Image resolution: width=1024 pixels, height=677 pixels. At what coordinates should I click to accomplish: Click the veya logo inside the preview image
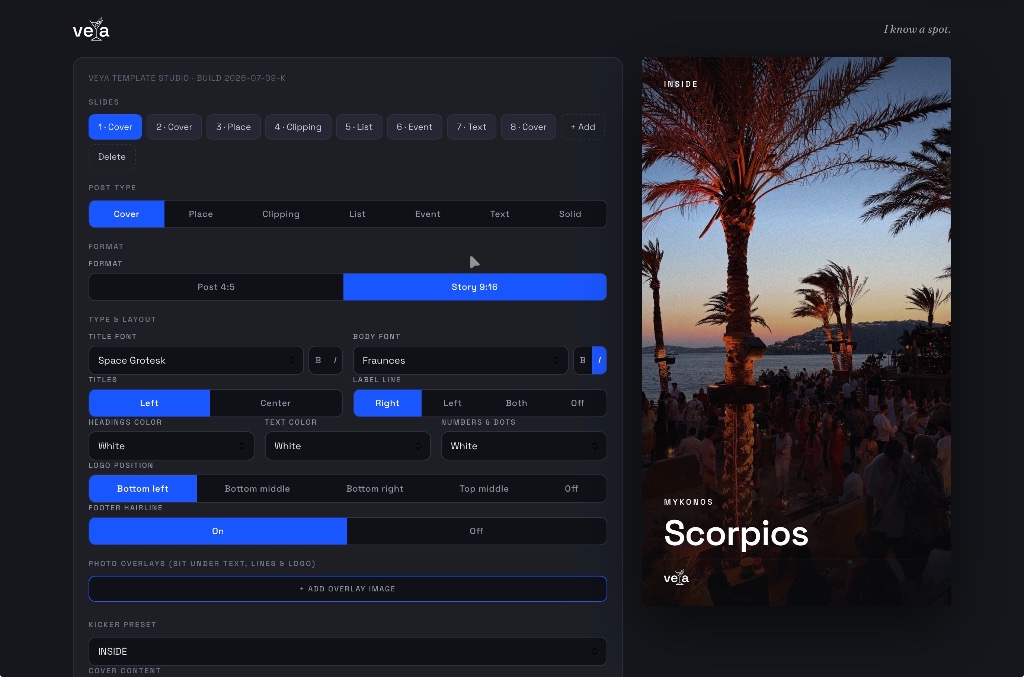click(676, 578)
